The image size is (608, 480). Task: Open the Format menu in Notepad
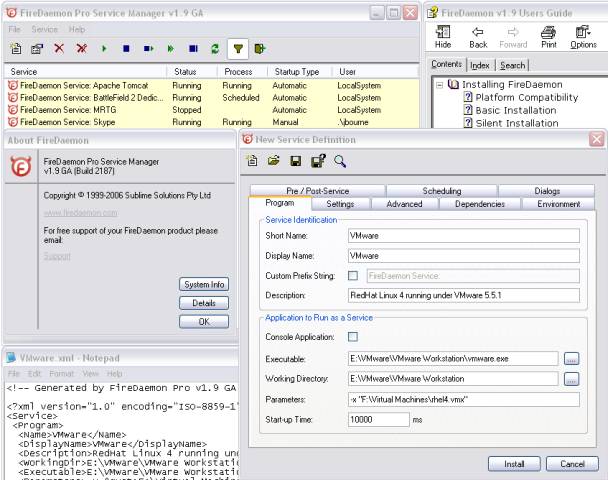tap(61, 373)
